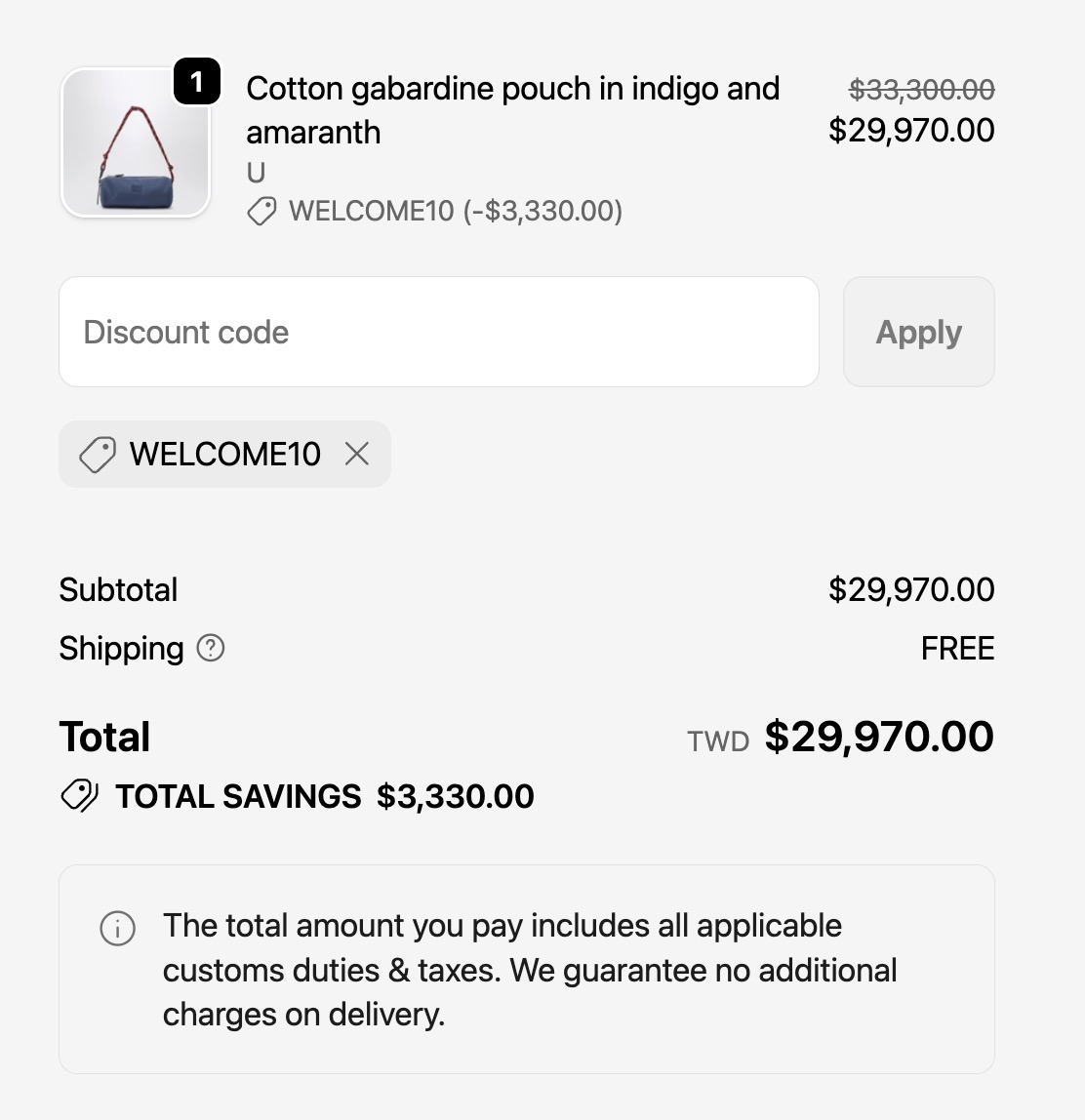Focus the Discount code input field

438,332
